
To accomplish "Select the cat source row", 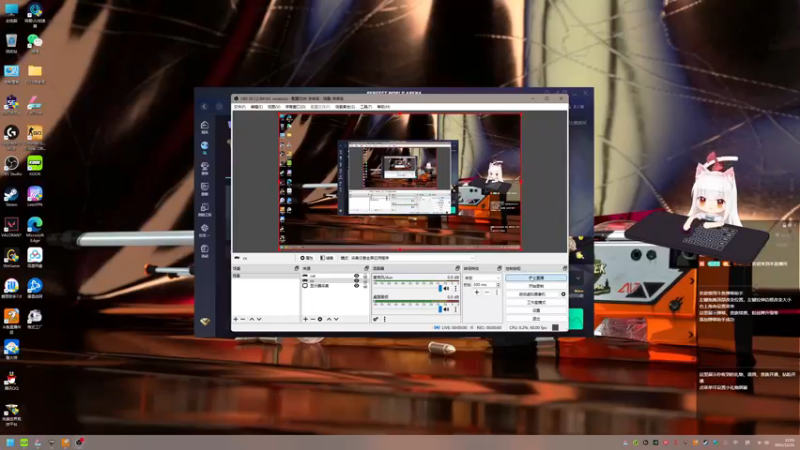I will click(335, 276).
